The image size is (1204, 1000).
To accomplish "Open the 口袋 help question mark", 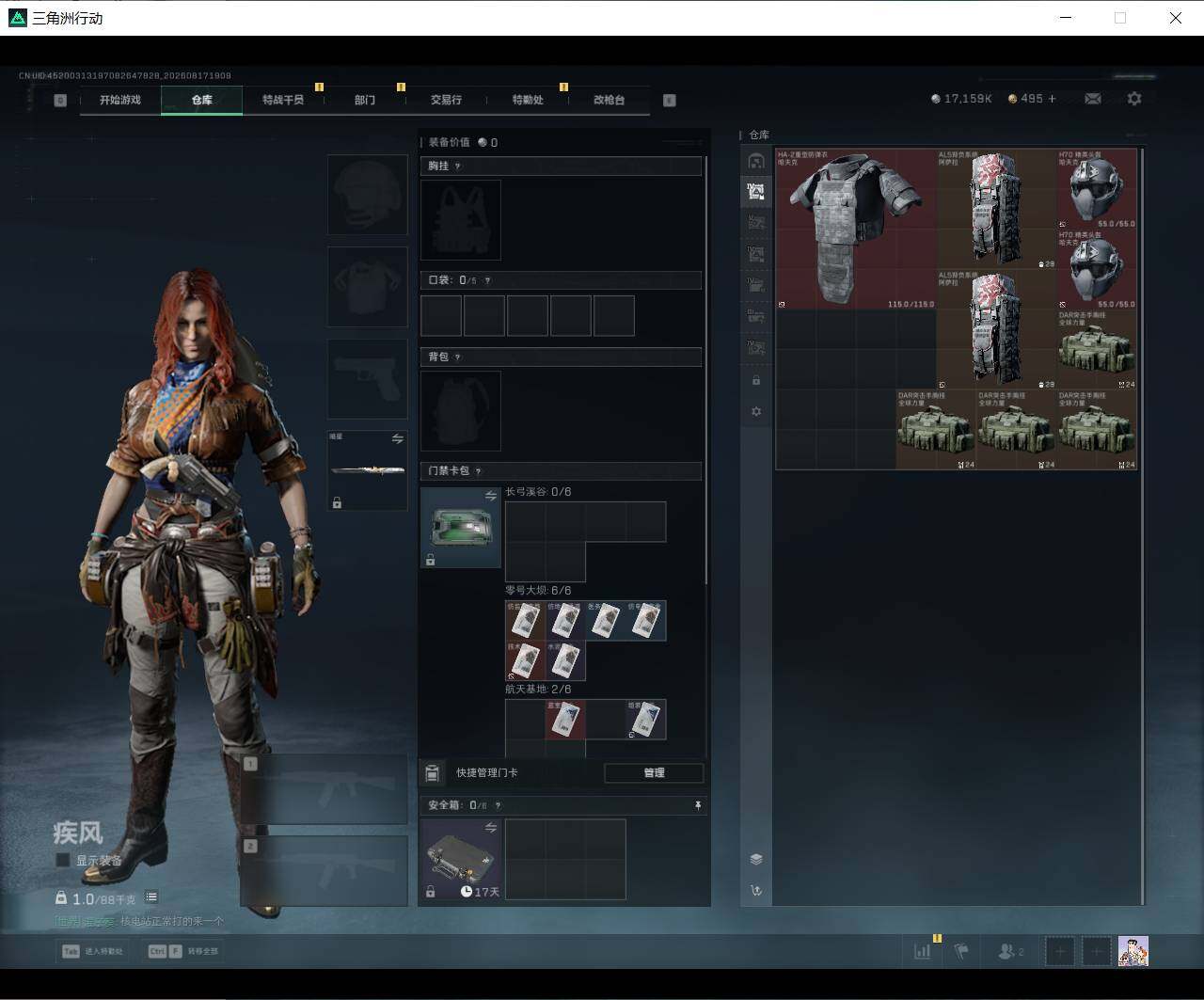I will click(x=486, y=280).
